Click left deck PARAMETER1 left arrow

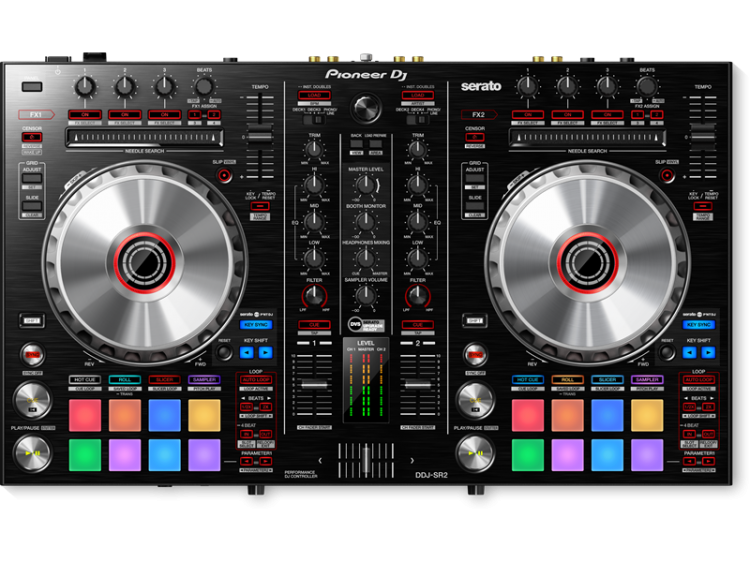click(x=246, y=461)
